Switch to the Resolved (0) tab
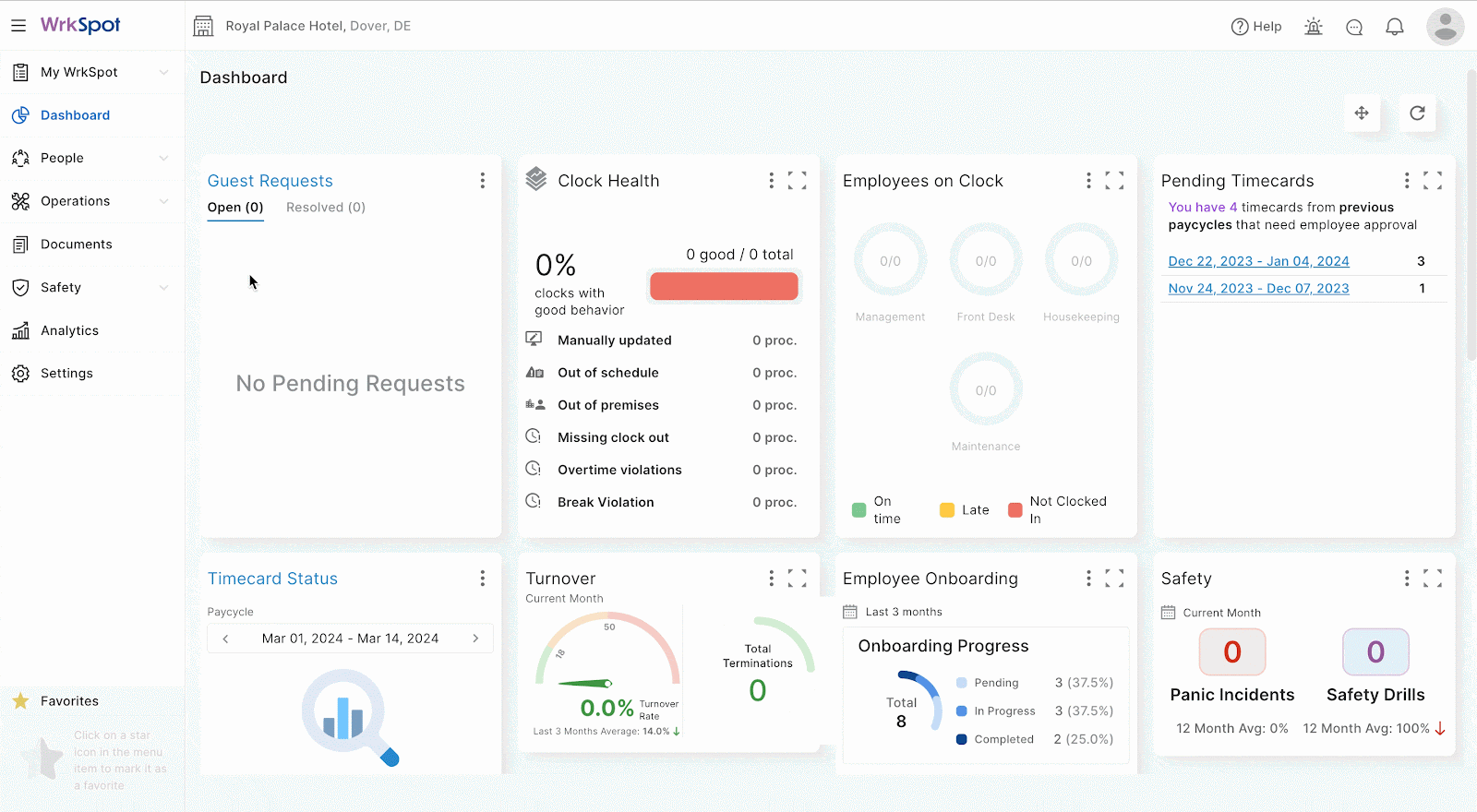1477x812 pixels. (x=326, y=208)
